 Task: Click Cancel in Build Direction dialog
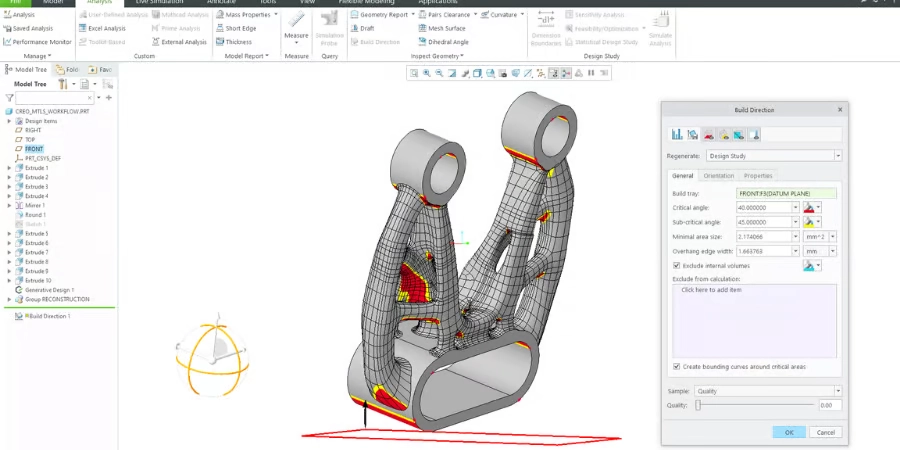825,432
